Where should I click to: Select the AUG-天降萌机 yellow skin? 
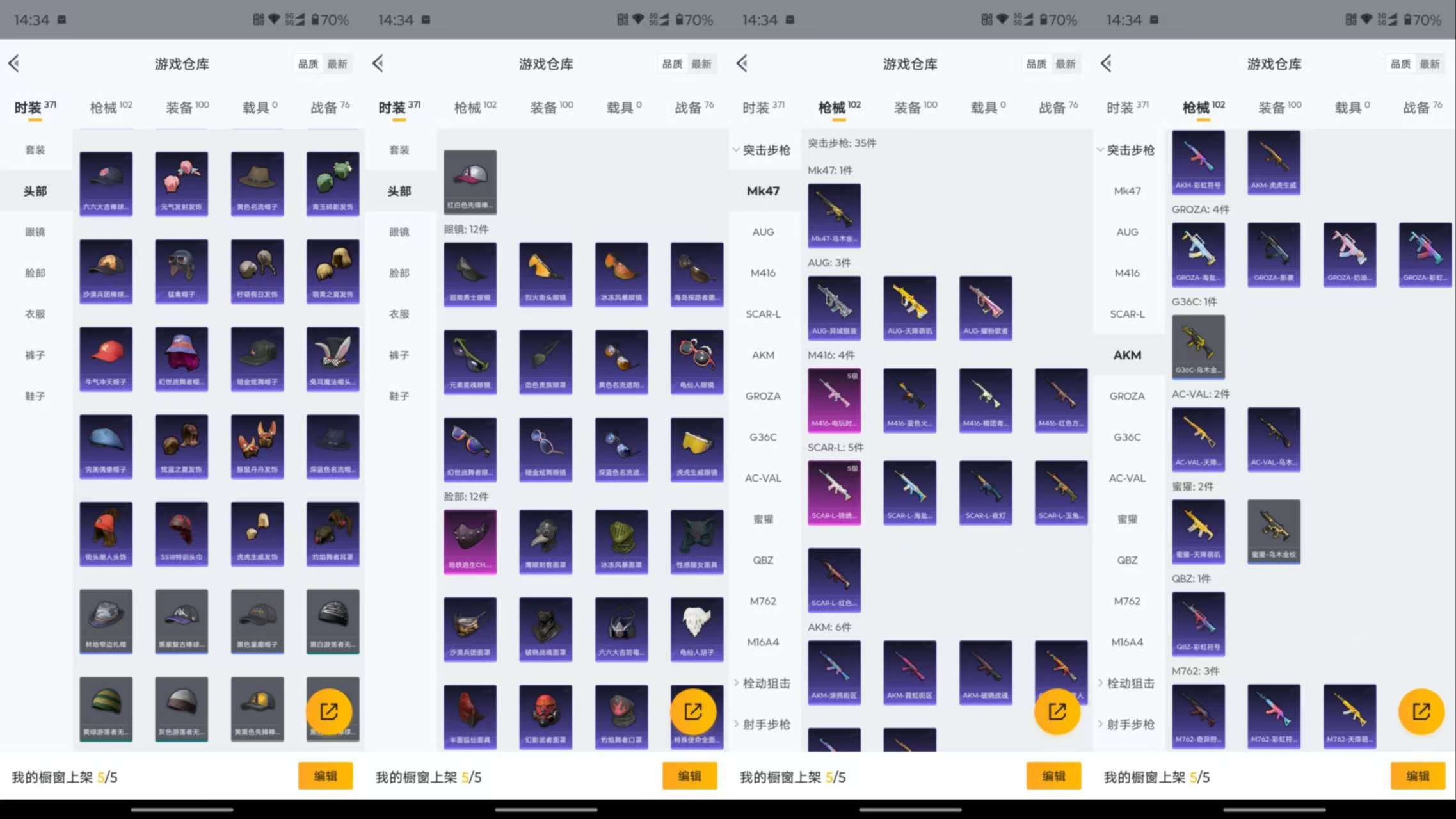(x=909, y=307)
